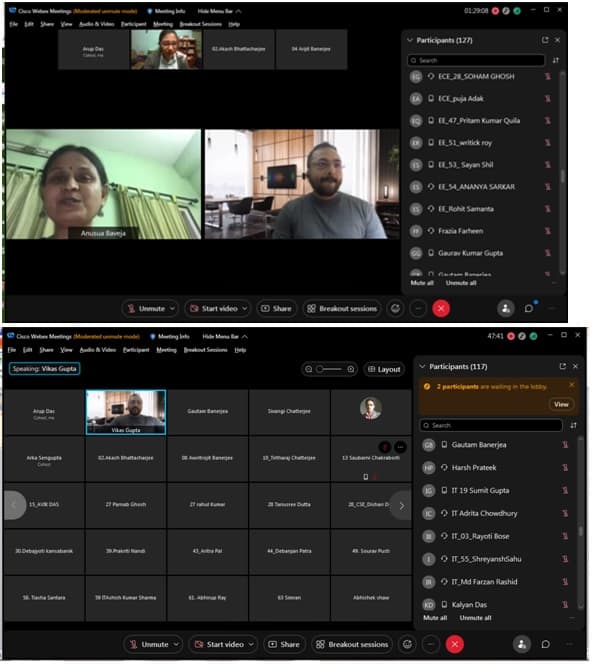Click Unmute all in Participants (117) panel

pyautogui.click(x=475, y=618)
